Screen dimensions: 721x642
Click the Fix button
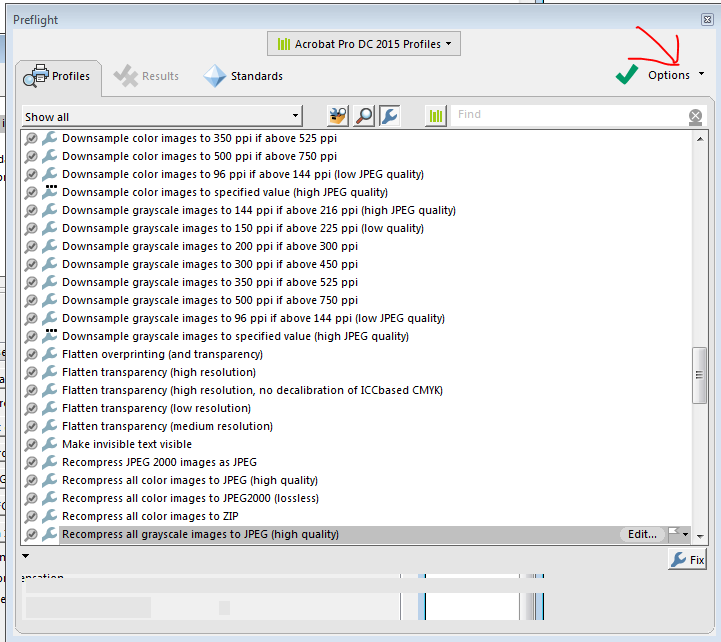coord(687,560)
